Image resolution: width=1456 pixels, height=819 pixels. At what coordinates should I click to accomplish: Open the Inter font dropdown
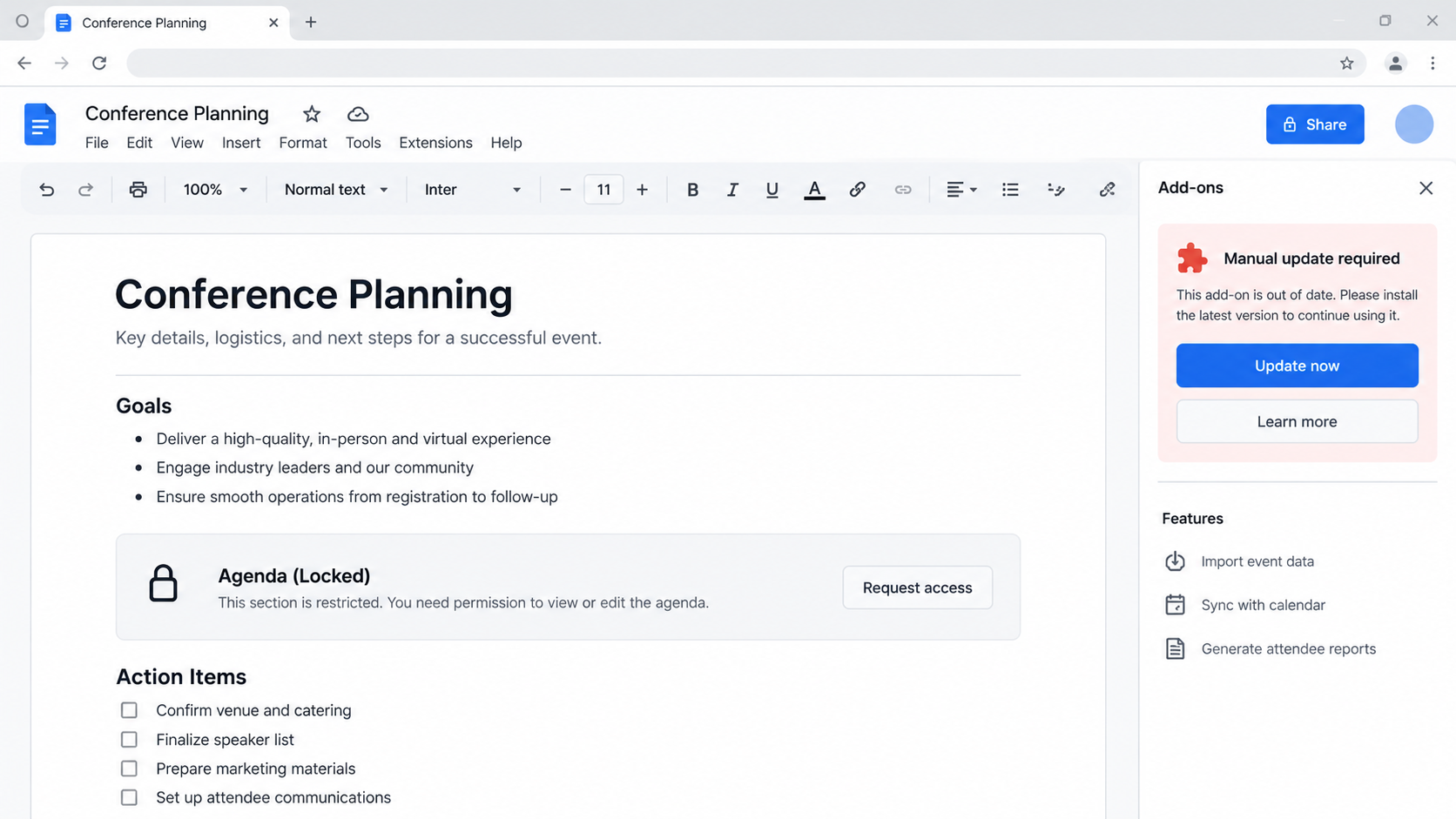click(472, 189)
